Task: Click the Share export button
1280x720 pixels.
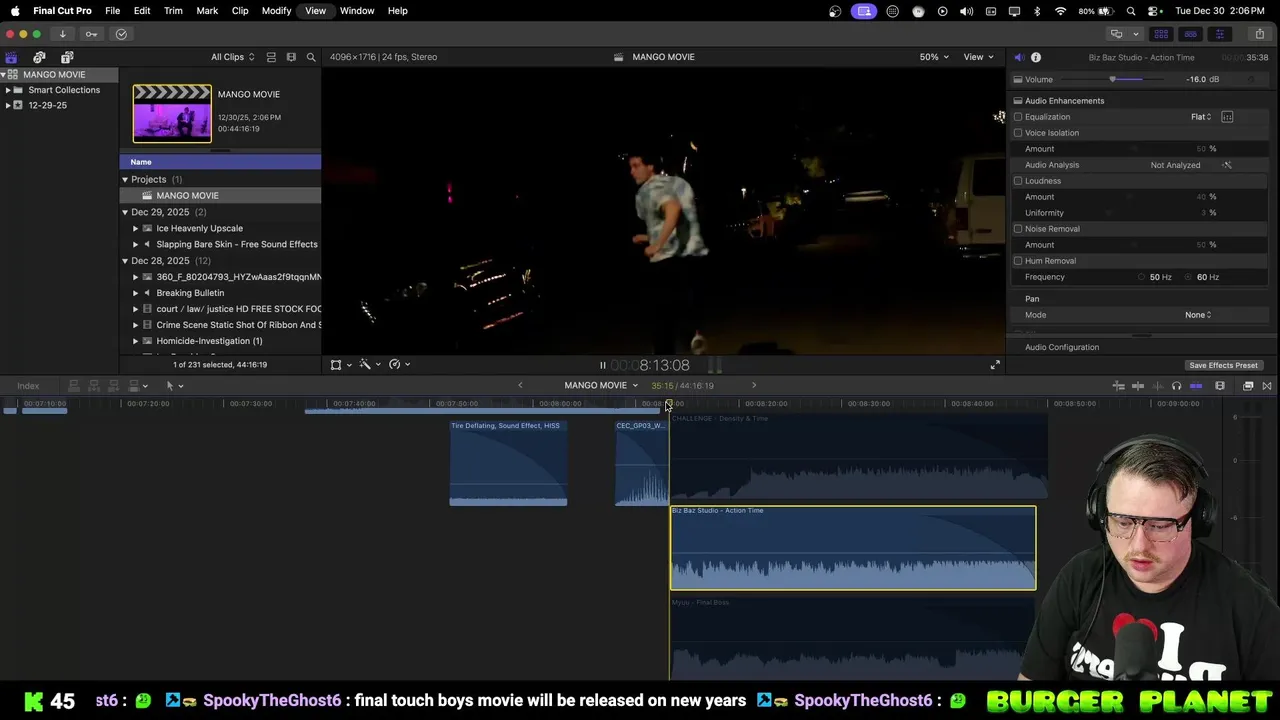Action: pos(1259,34)
